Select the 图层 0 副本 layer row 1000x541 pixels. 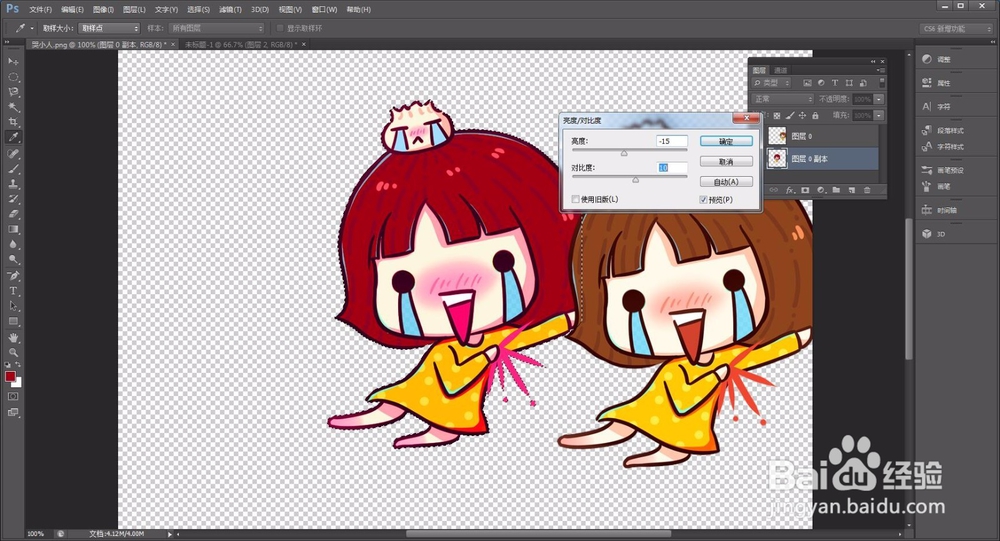(821, 159)
